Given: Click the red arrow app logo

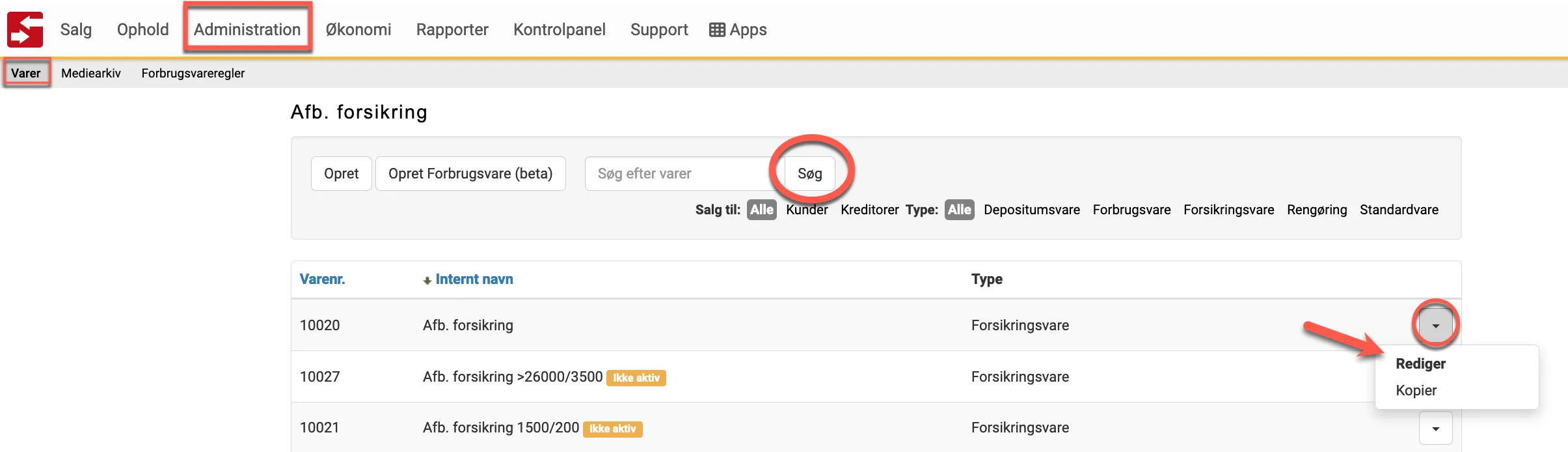Looking at the screenshot, I should click(25, 29).
